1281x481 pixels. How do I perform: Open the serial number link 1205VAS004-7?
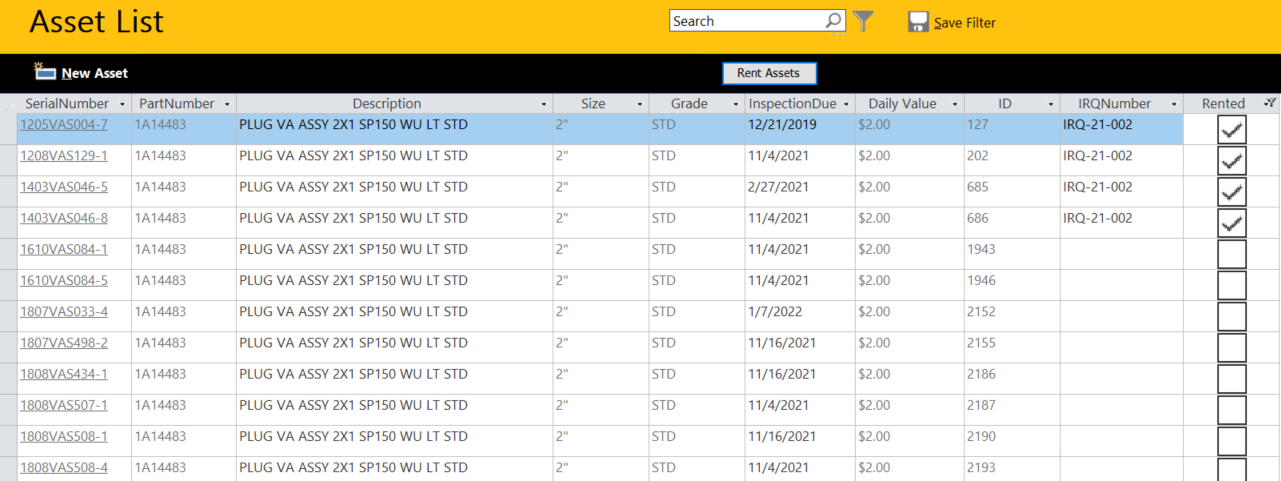point(64,125)
